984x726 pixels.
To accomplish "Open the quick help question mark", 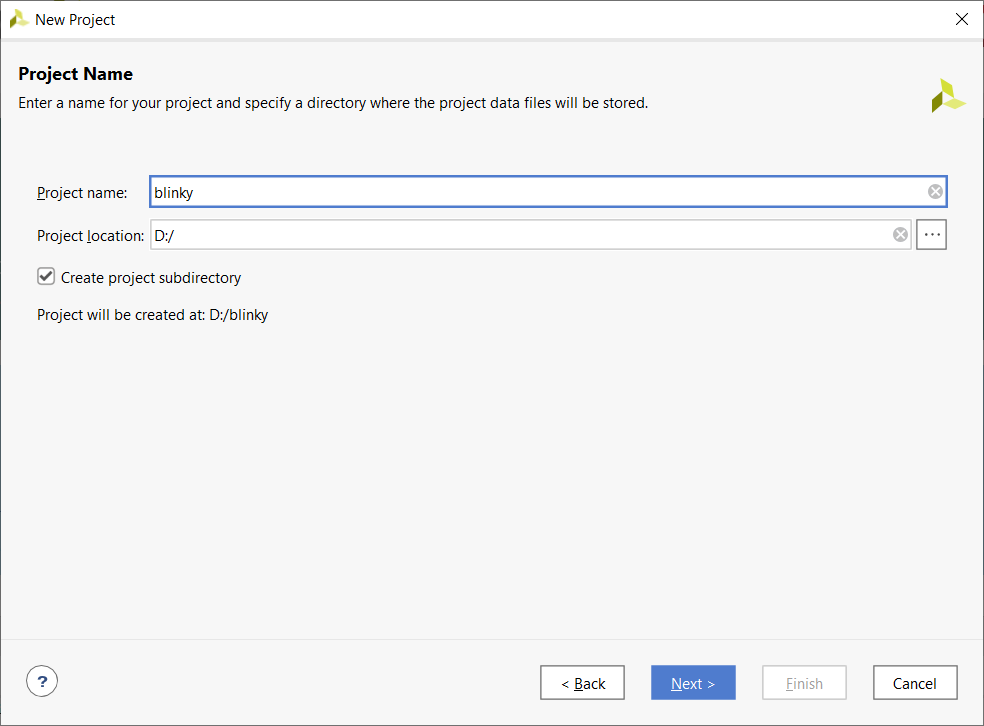I will tap(42, 681).
